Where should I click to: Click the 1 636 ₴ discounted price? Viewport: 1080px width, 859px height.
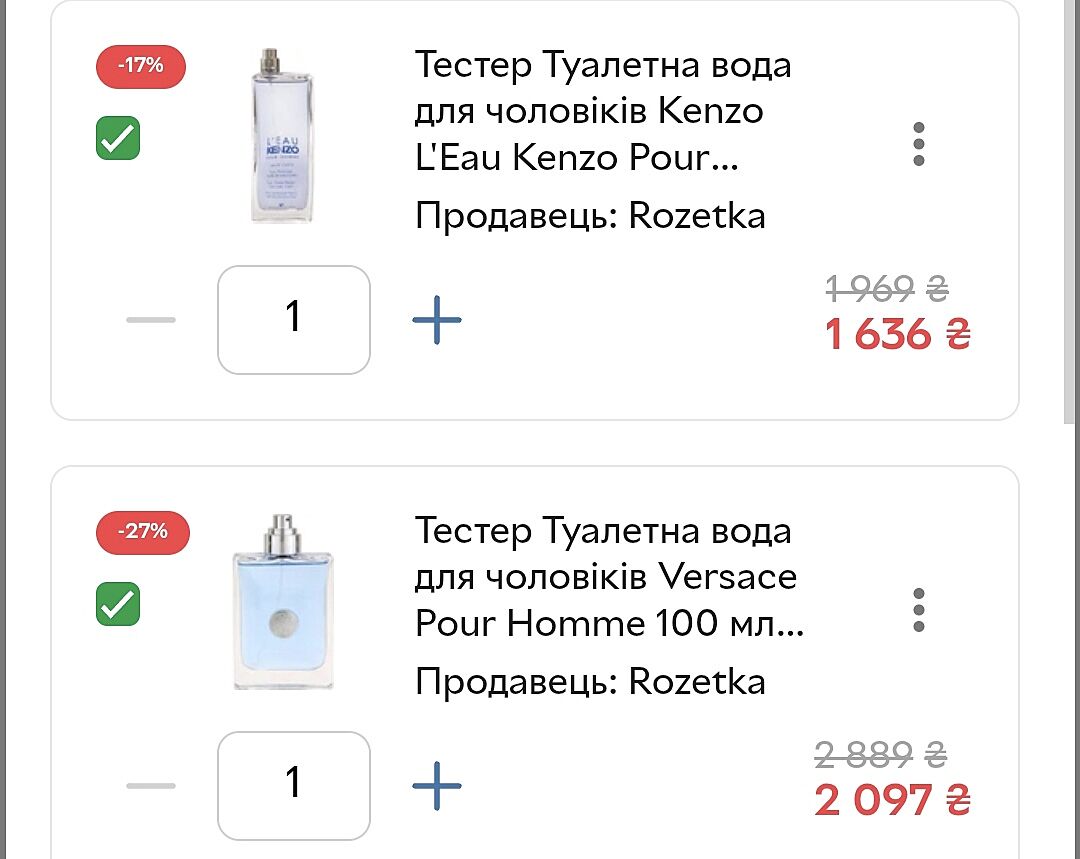point(897,335)
